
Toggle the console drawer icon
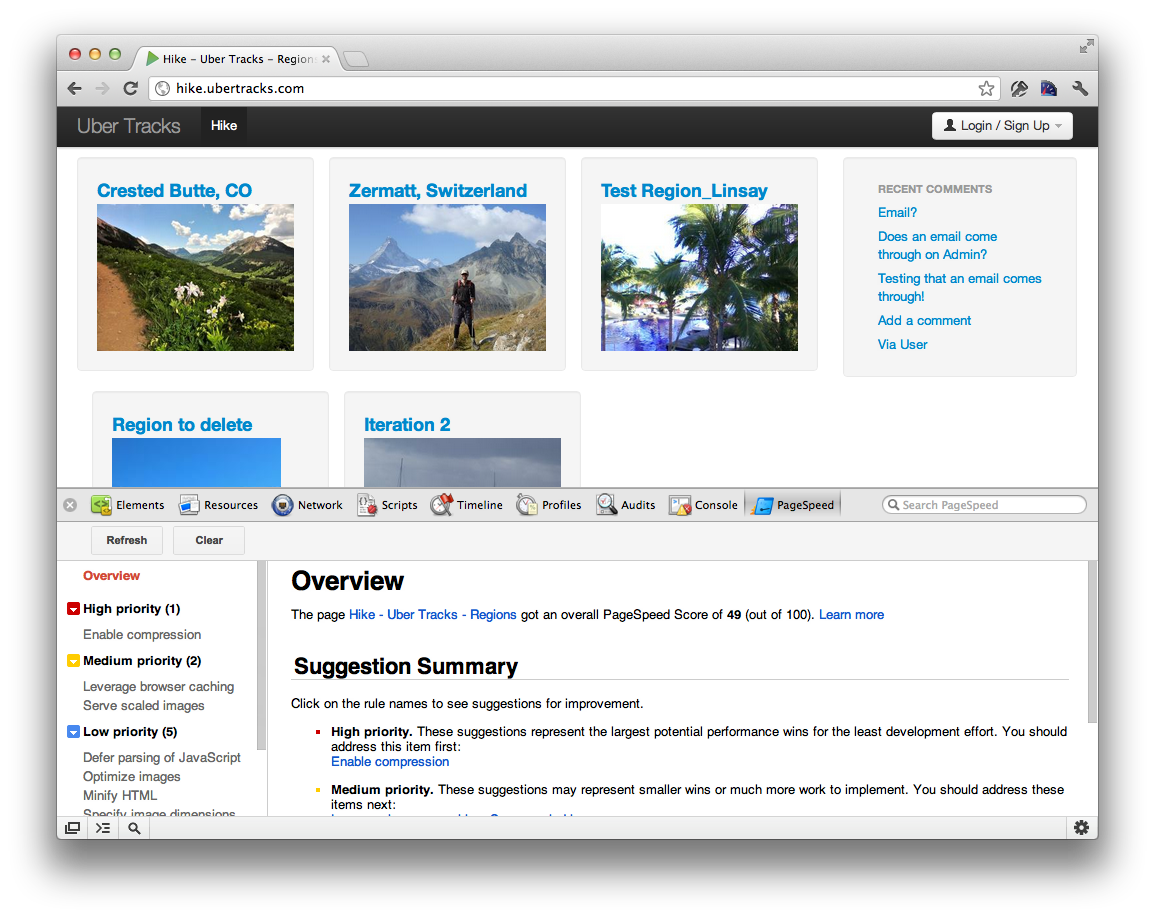coord(103,828)
